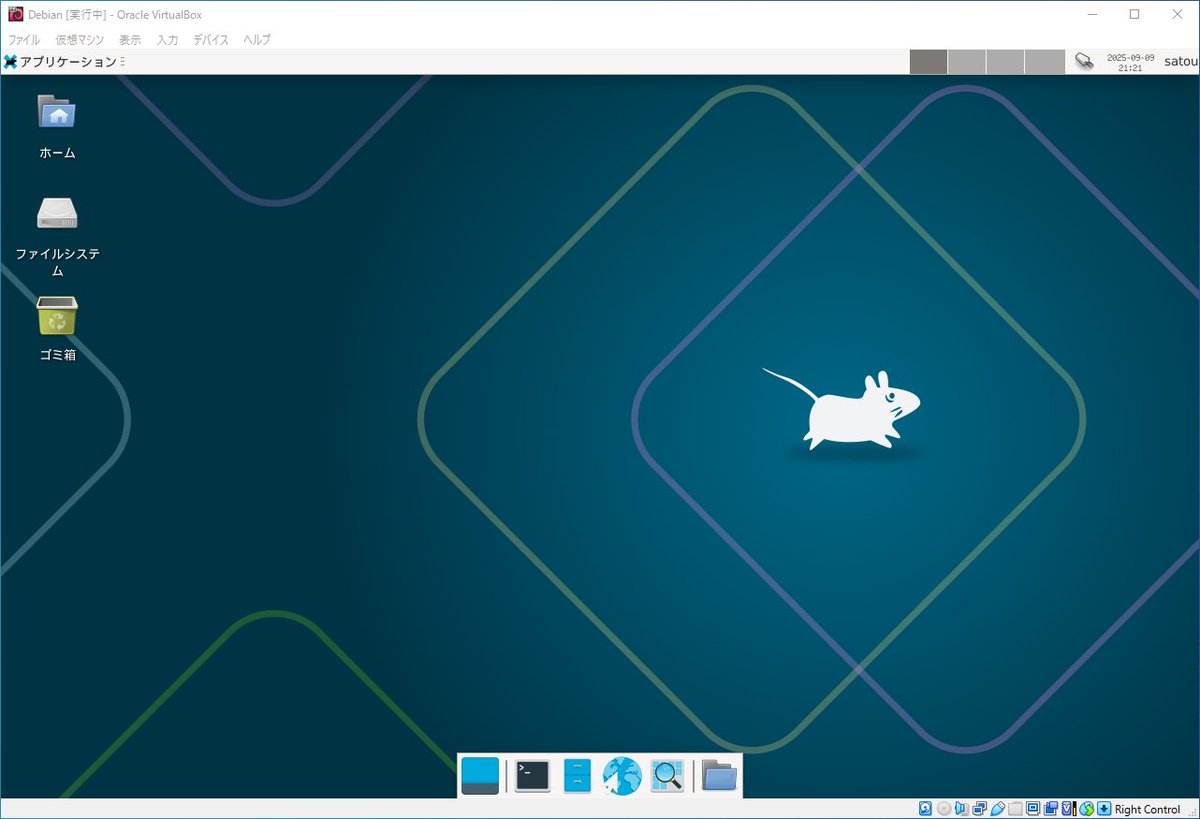Click the recording status icon
This screenshot has width=1200, height=819.
pos(1051,809)
